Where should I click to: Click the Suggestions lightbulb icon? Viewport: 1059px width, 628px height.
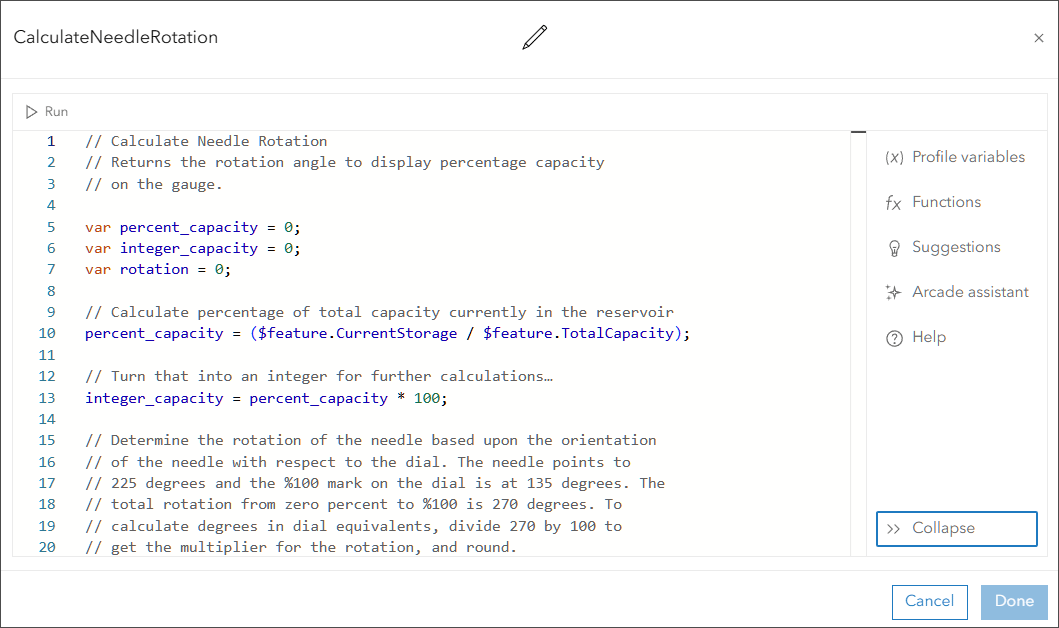894,248
